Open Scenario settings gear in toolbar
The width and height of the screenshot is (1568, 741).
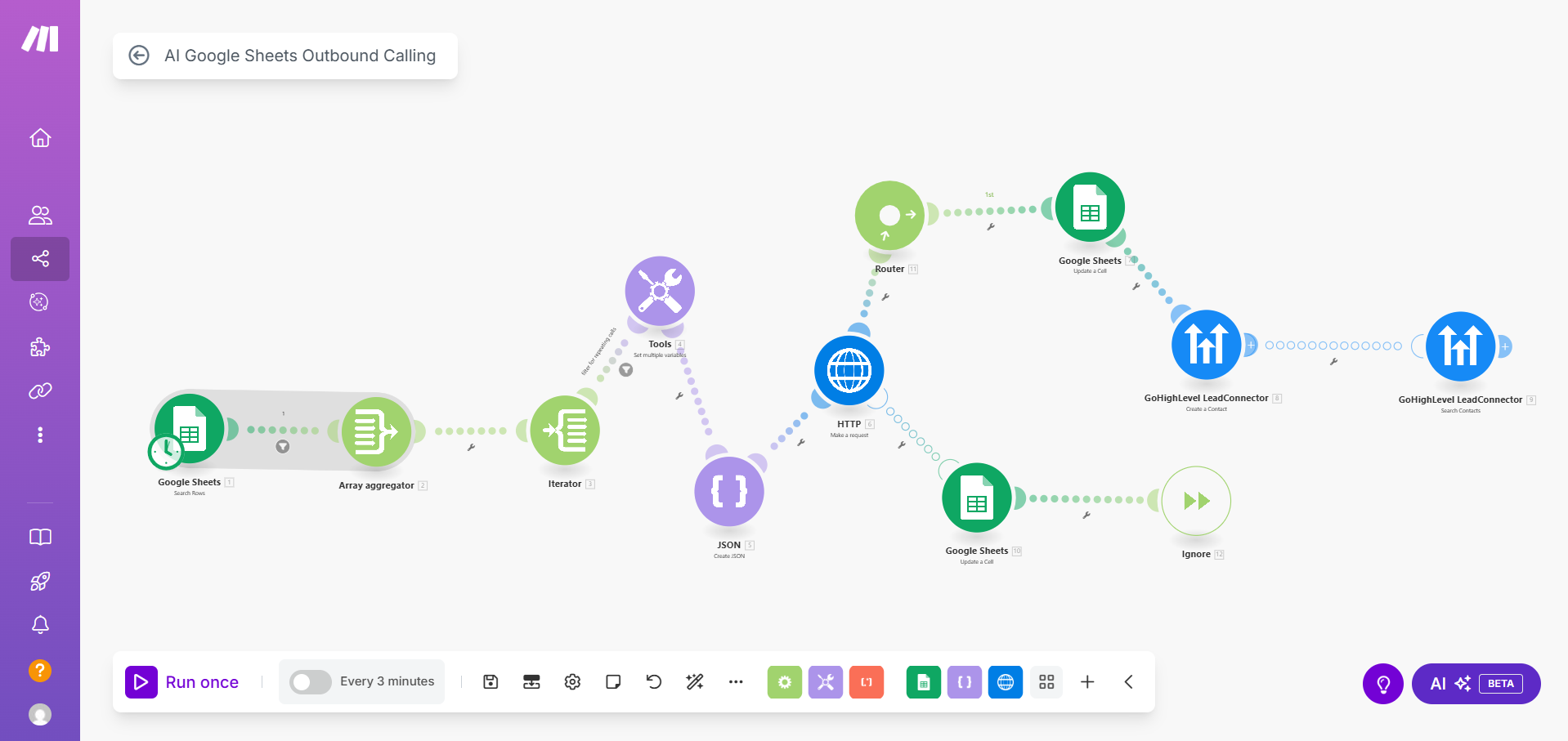tap(572, 682)
